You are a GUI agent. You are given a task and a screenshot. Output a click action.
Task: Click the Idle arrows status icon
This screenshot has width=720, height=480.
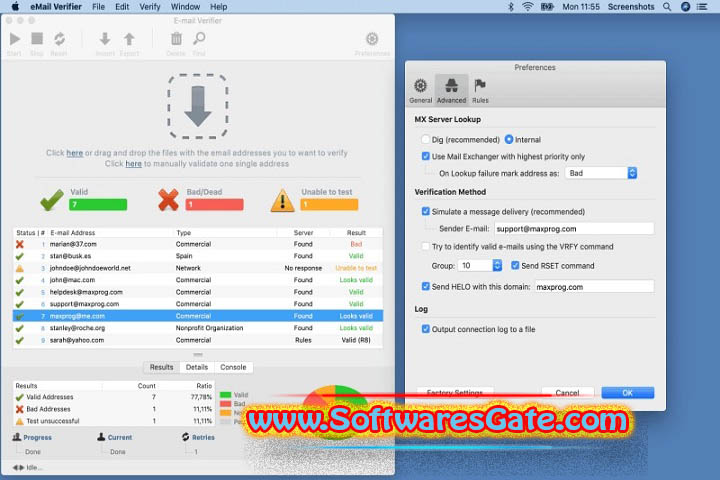coord(18,468)
